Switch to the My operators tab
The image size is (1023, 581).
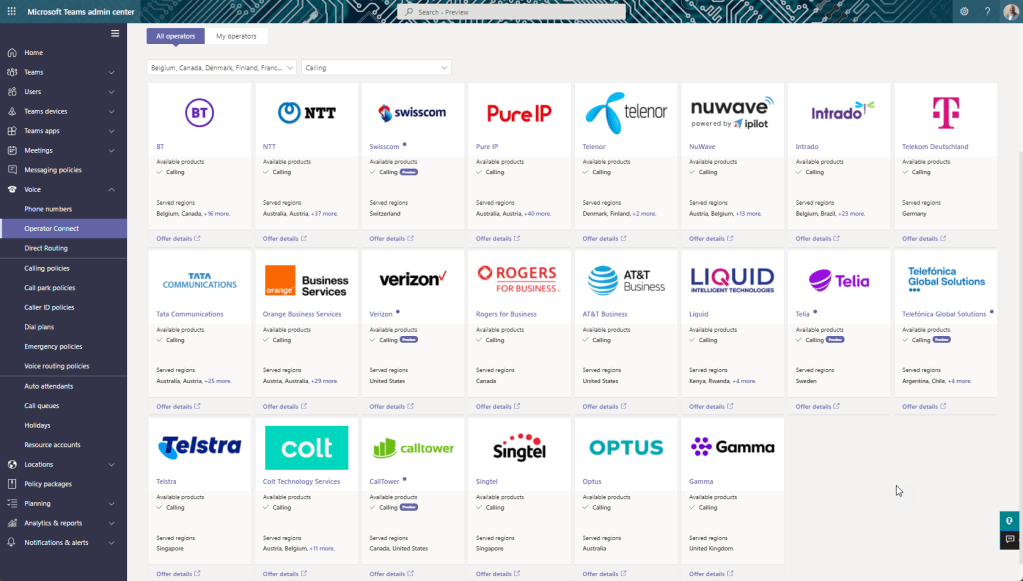(236, 36)
